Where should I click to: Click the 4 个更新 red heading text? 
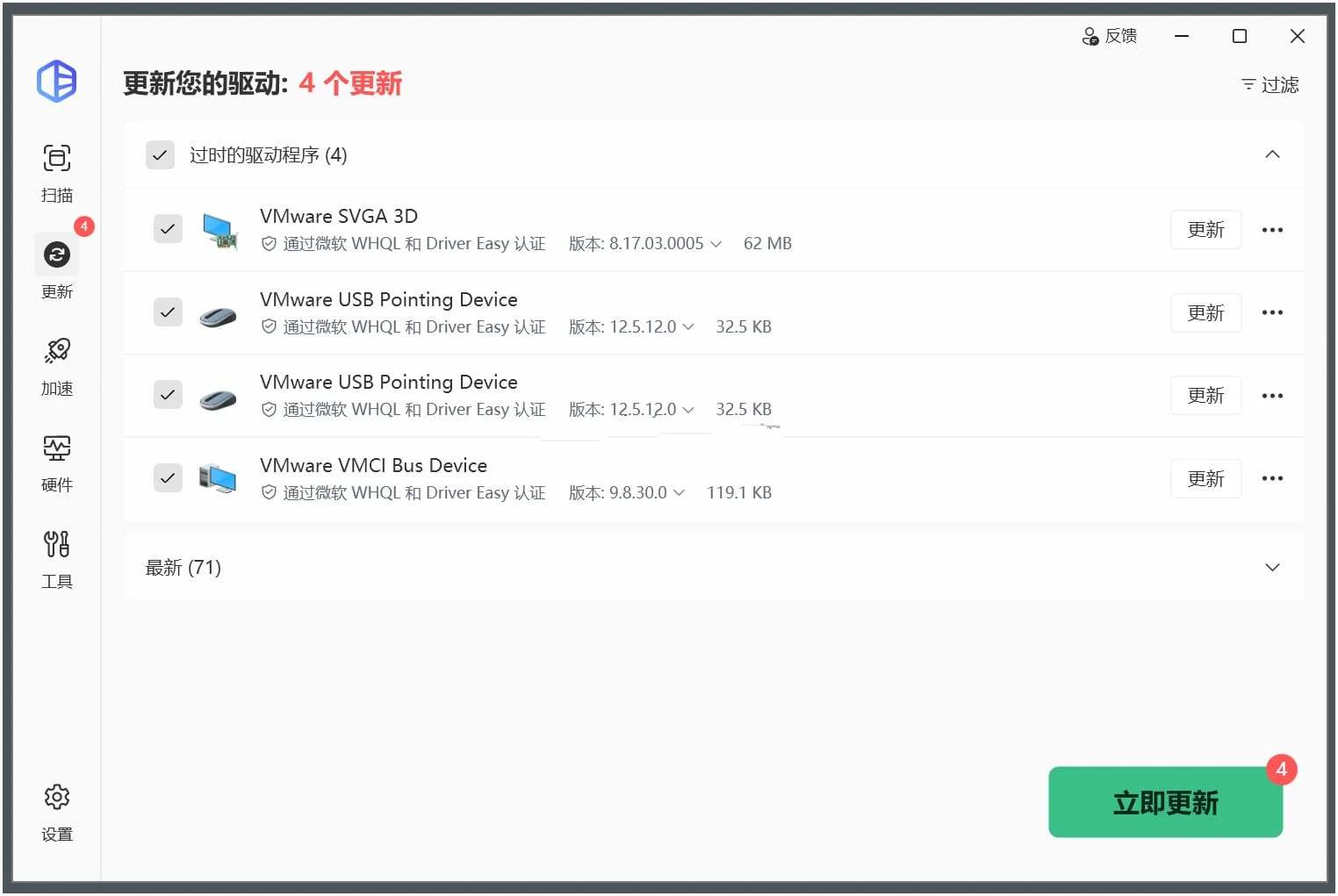350,83
